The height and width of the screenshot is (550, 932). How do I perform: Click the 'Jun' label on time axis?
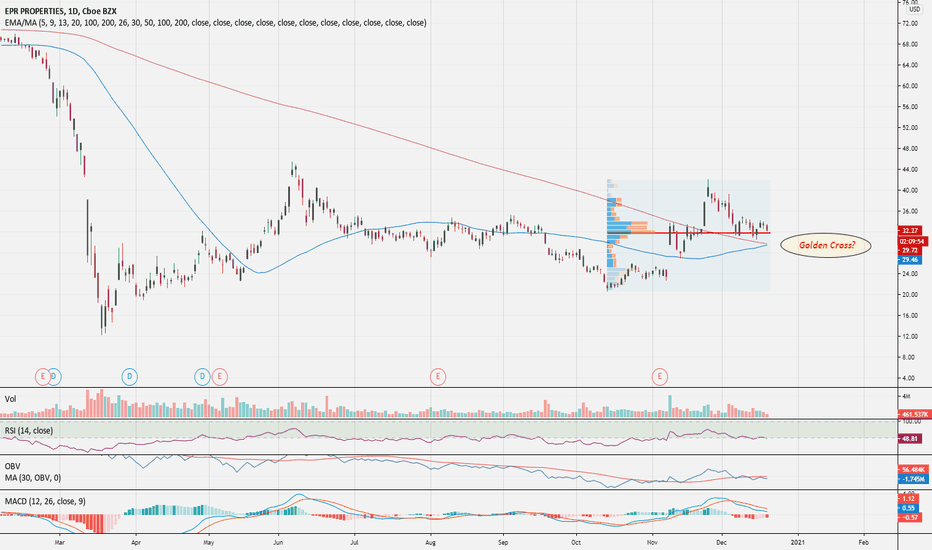(x=278, y=542)
